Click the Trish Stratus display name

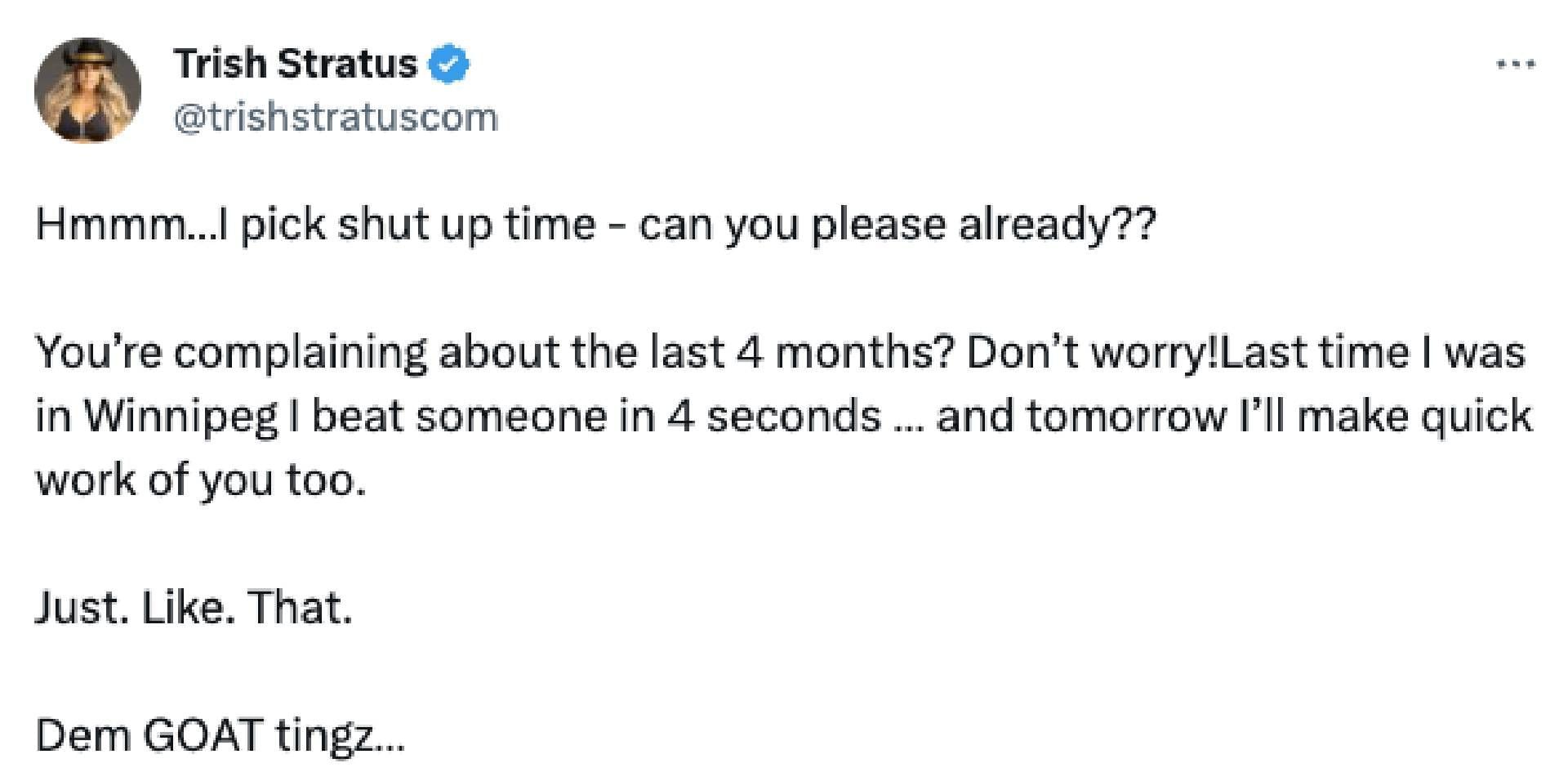click(x=295, y=64)
